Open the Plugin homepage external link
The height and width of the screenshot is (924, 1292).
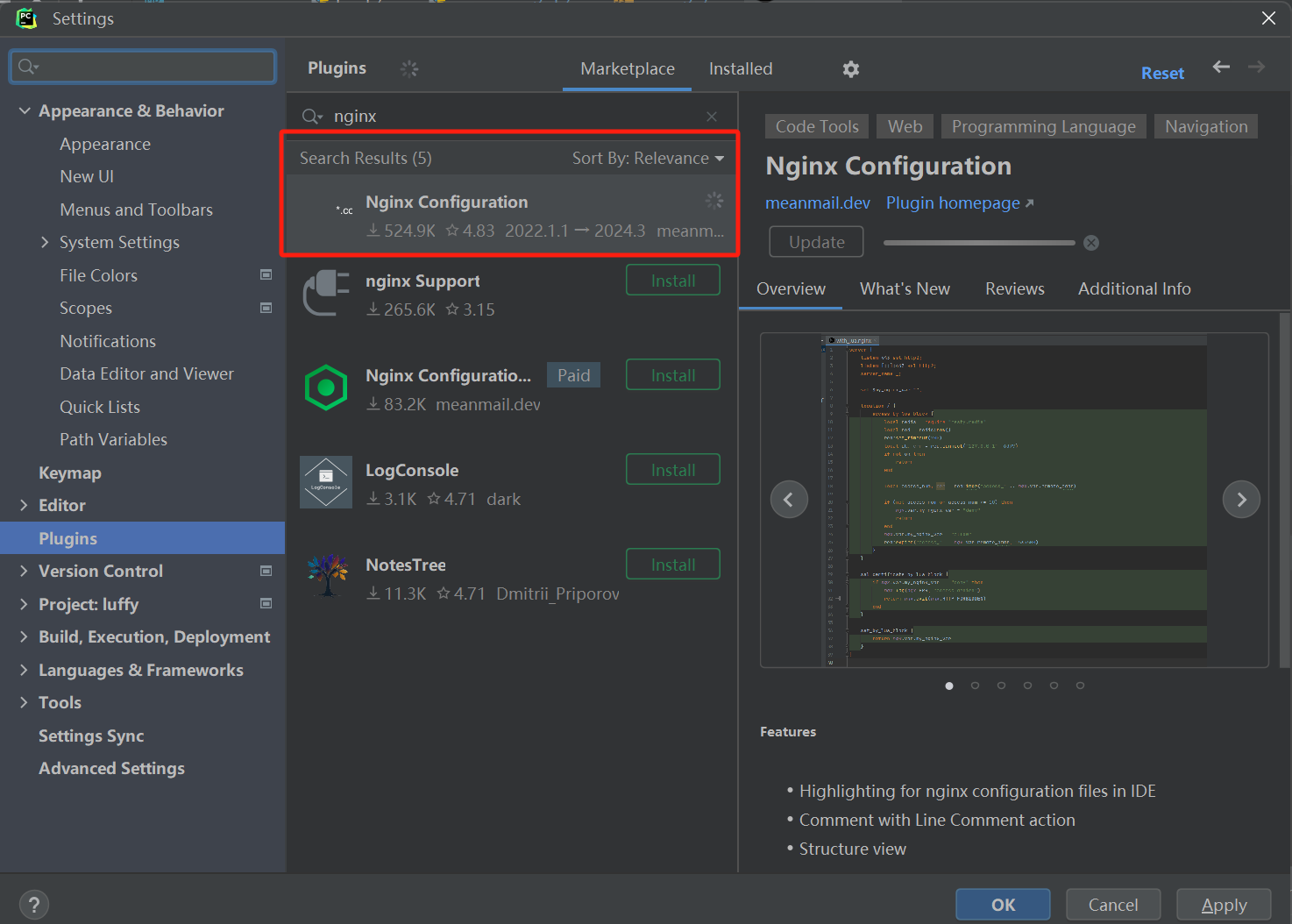pos(960,203)
